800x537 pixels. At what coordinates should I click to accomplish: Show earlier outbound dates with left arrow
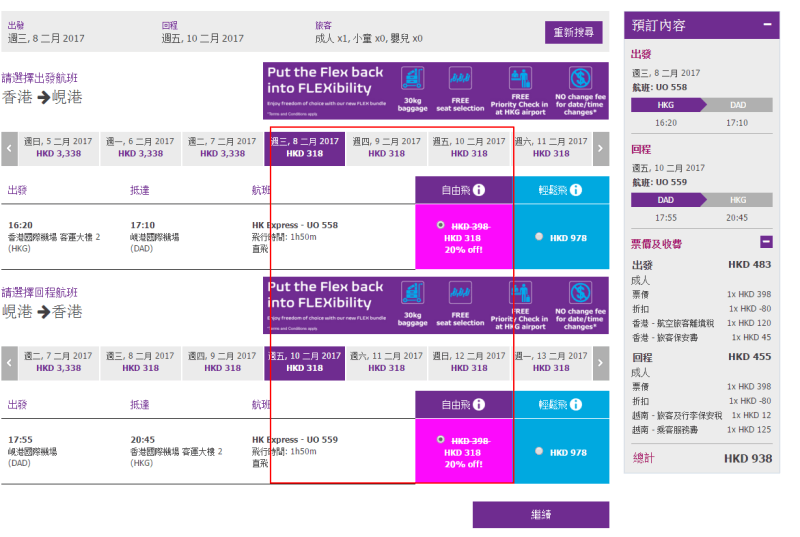9,148
